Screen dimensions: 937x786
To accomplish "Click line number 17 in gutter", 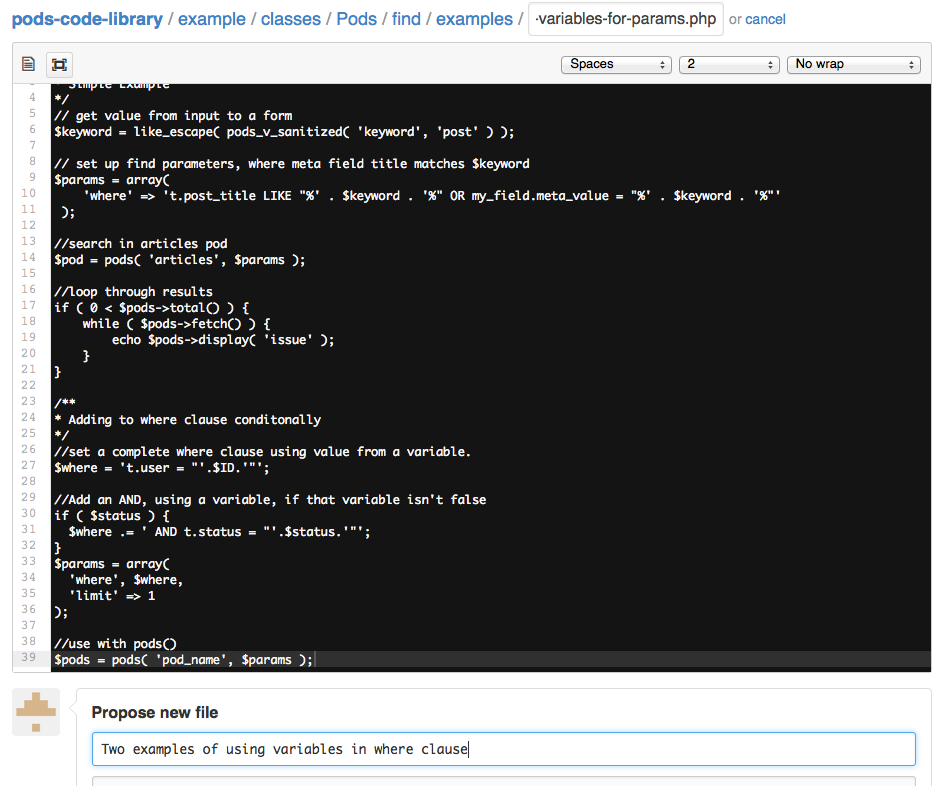I will (29, 305).
